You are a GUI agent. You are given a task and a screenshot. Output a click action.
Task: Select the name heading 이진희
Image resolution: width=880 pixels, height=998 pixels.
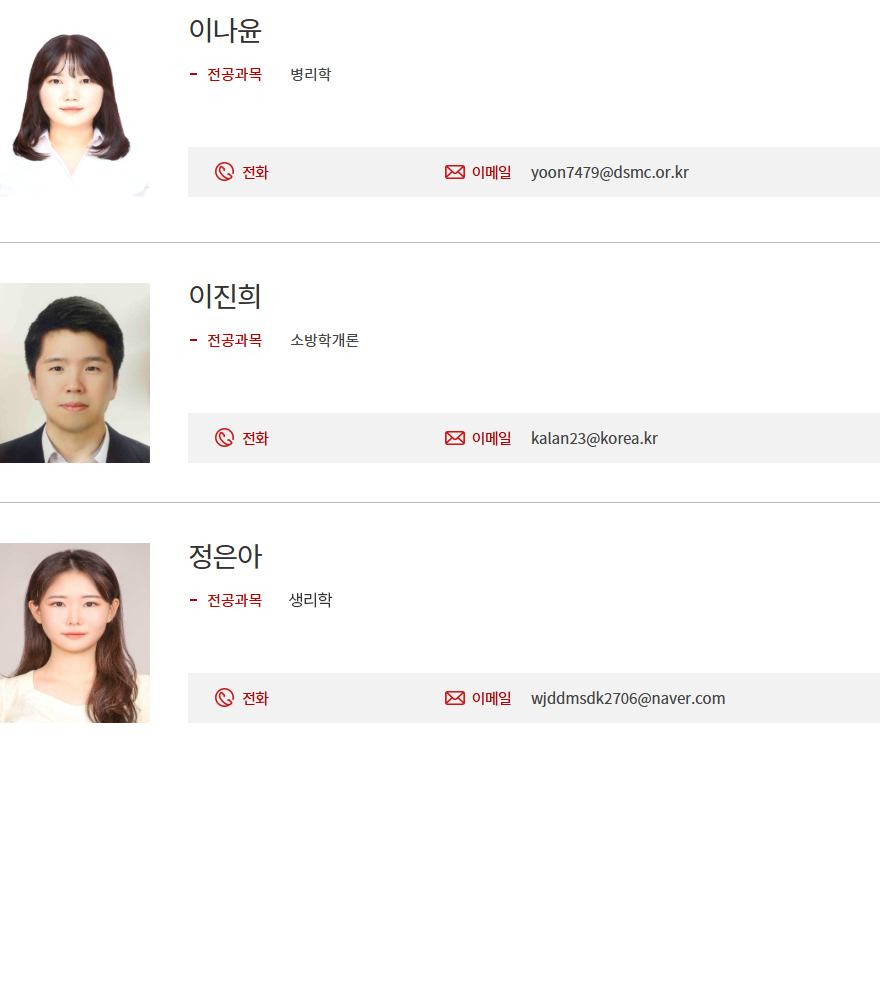tap(225, 297)
